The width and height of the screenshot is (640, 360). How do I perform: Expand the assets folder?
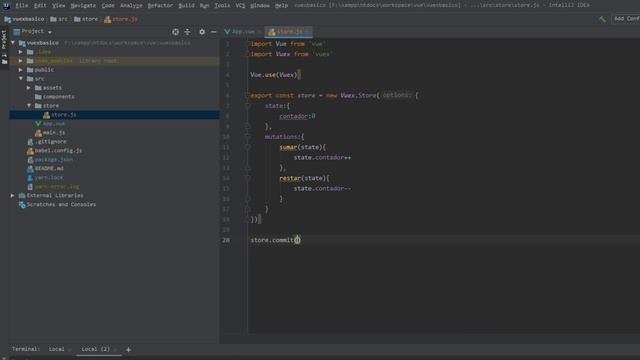tap(29, 88)
